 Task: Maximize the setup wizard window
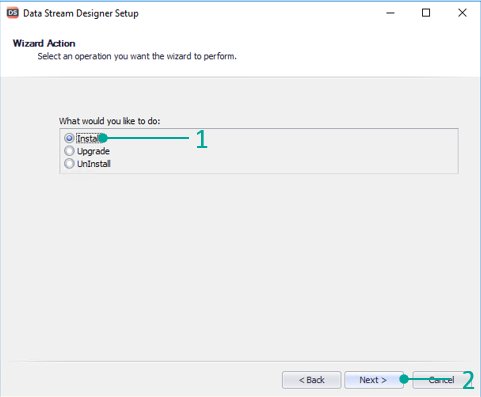tap(426, 13)
